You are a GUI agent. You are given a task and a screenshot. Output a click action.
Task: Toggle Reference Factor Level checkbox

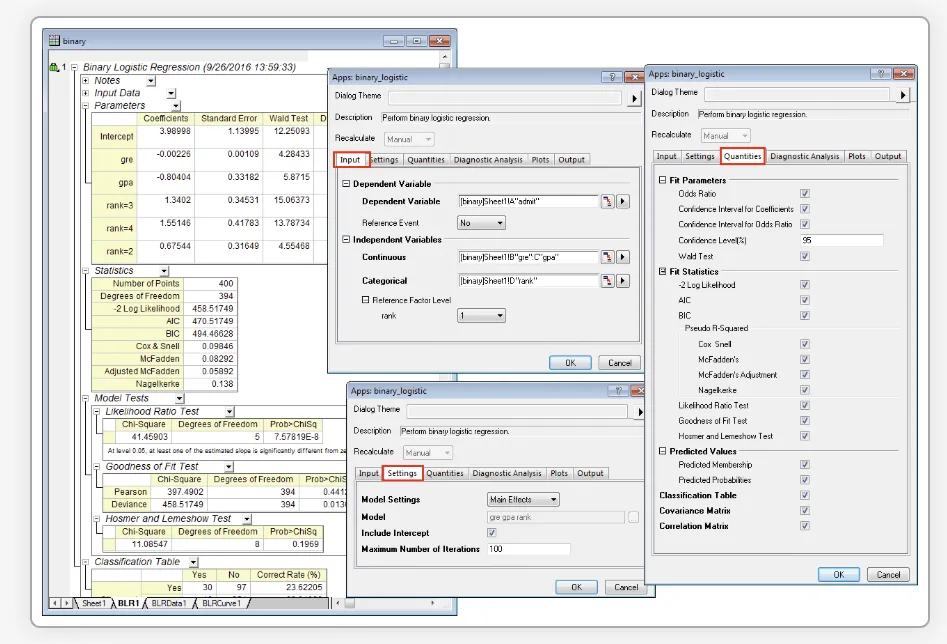(365, 300)
